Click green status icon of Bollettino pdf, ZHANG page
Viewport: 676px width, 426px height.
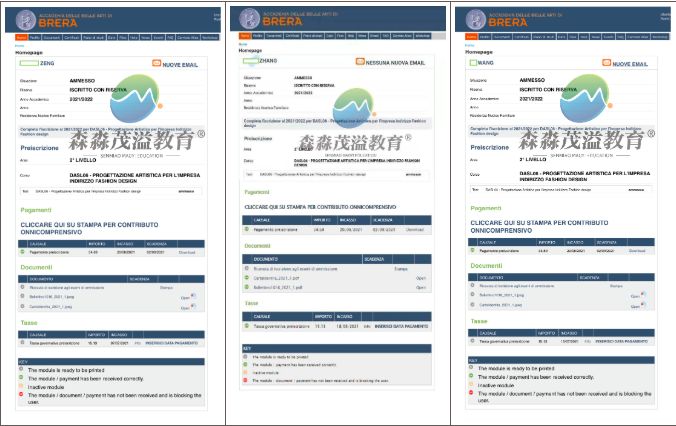pos(247,287)
